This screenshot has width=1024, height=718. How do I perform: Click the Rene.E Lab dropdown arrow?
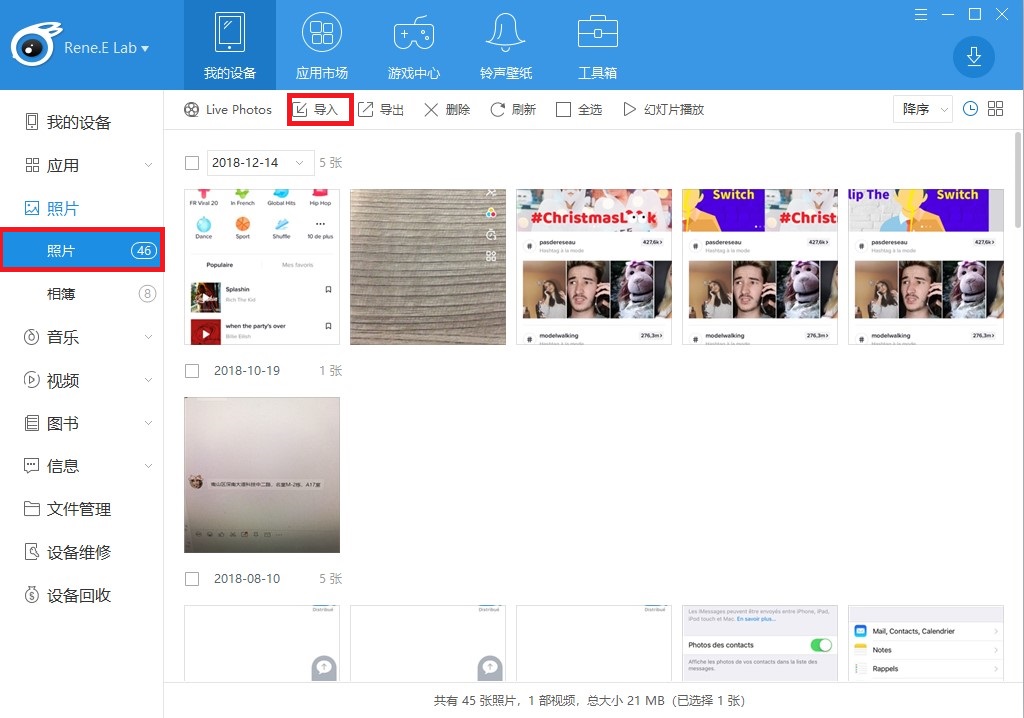coord(145,48)
